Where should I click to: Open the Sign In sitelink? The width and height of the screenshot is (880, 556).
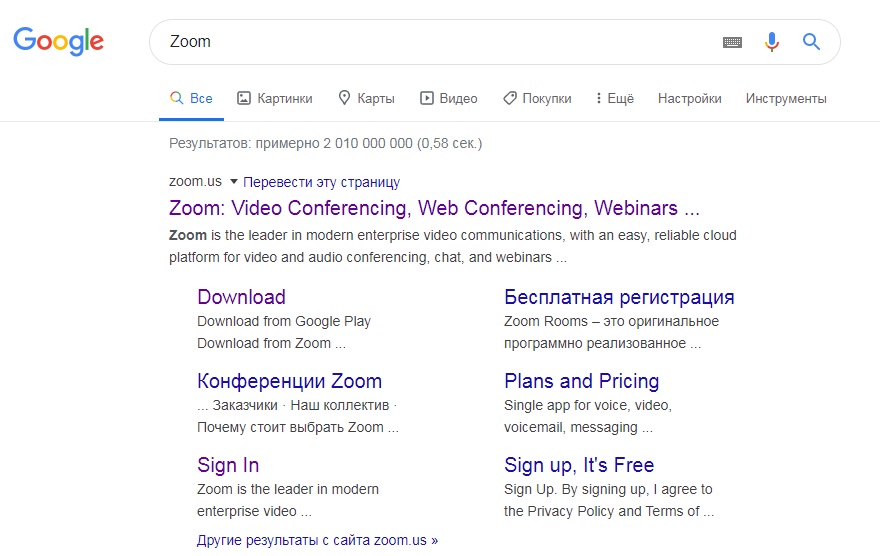[228, 465]
